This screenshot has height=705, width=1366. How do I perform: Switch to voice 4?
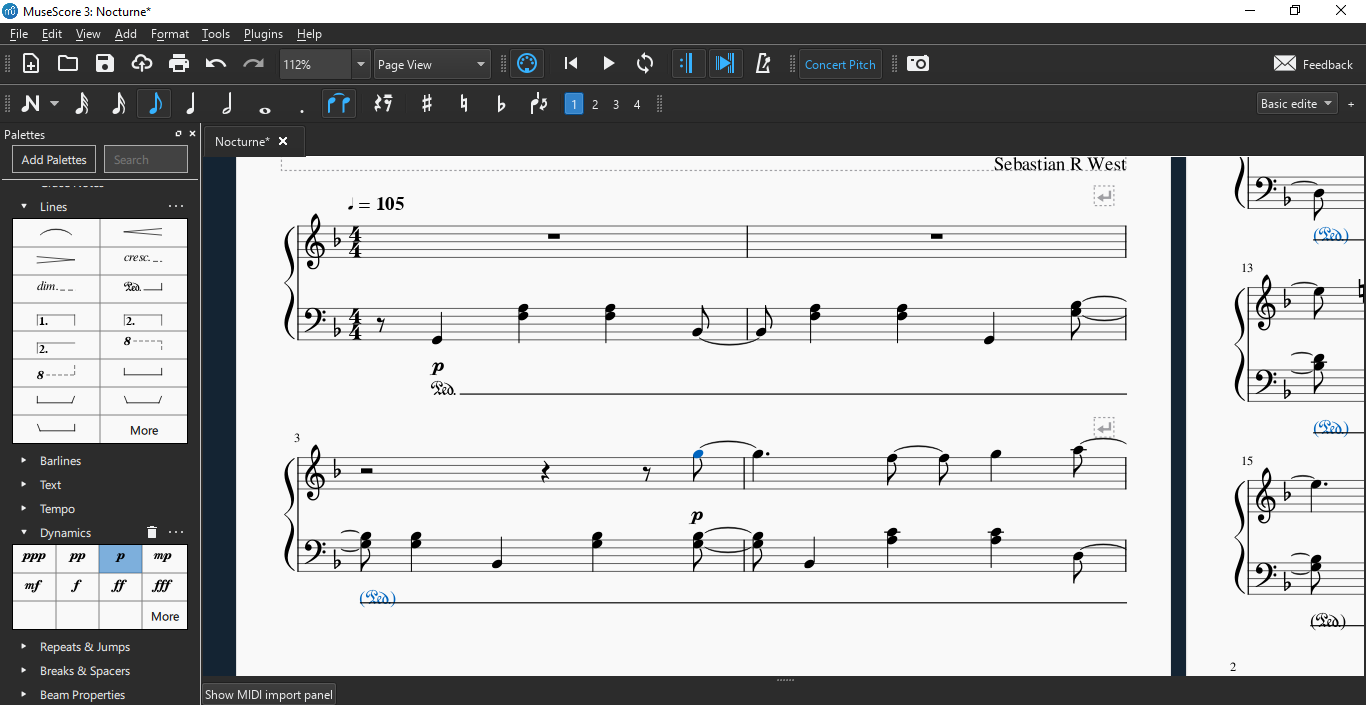tap(637, 104)
